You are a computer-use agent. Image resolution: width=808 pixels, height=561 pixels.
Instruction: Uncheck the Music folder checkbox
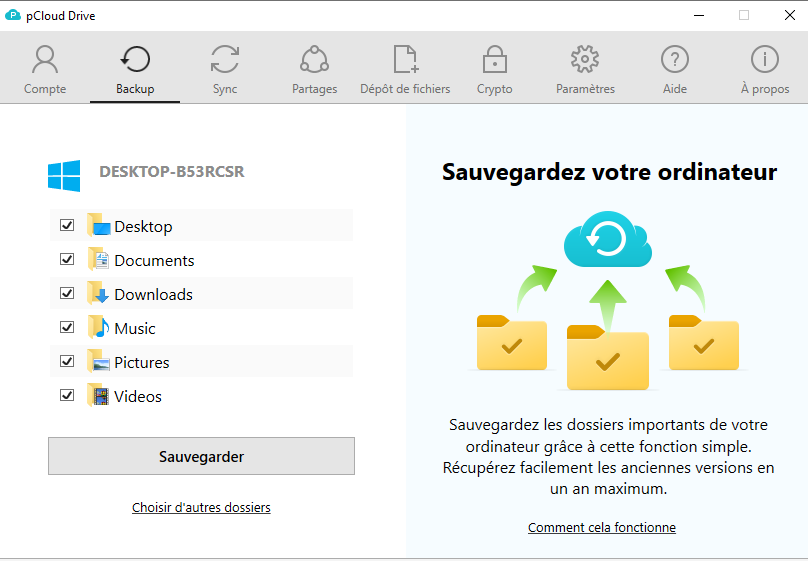click(67, 327)
